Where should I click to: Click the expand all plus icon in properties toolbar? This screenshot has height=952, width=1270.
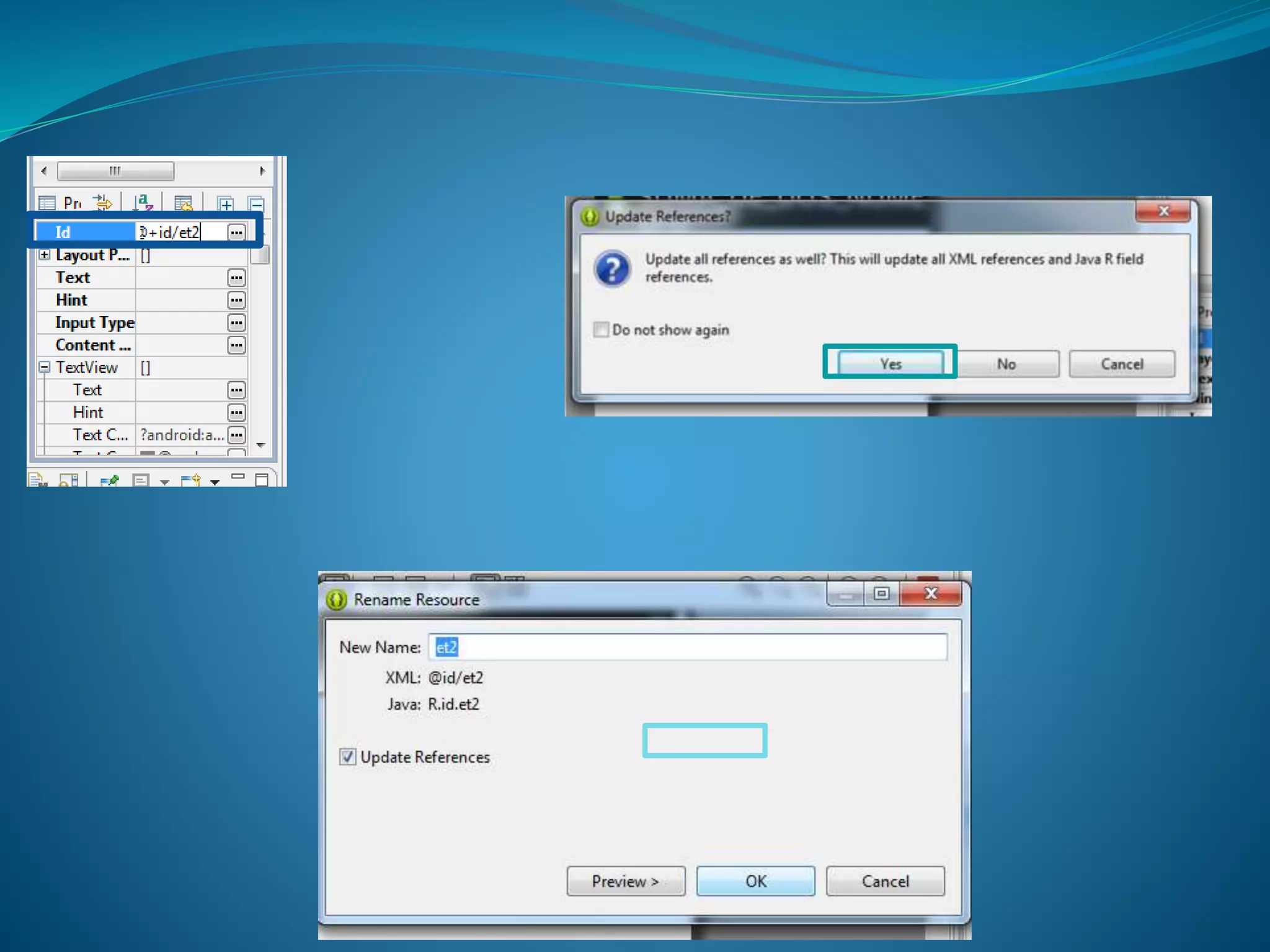(x=225, y=203)
